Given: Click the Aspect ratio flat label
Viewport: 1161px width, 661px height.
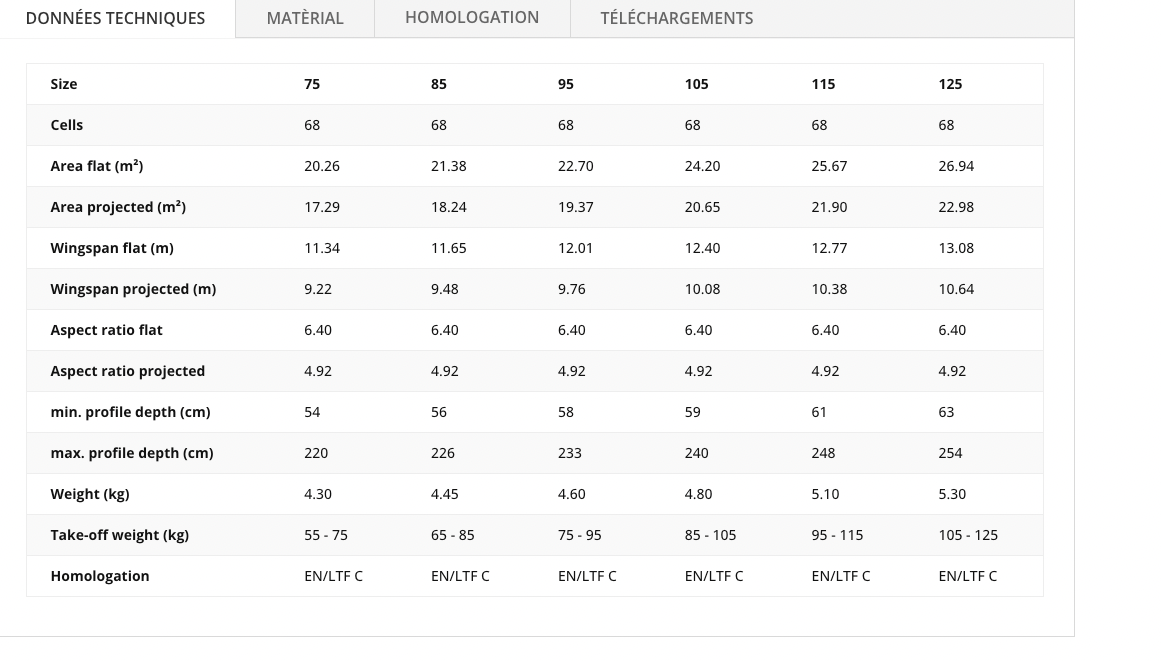Looking at the screenshot, I should [x=107, y=330].
